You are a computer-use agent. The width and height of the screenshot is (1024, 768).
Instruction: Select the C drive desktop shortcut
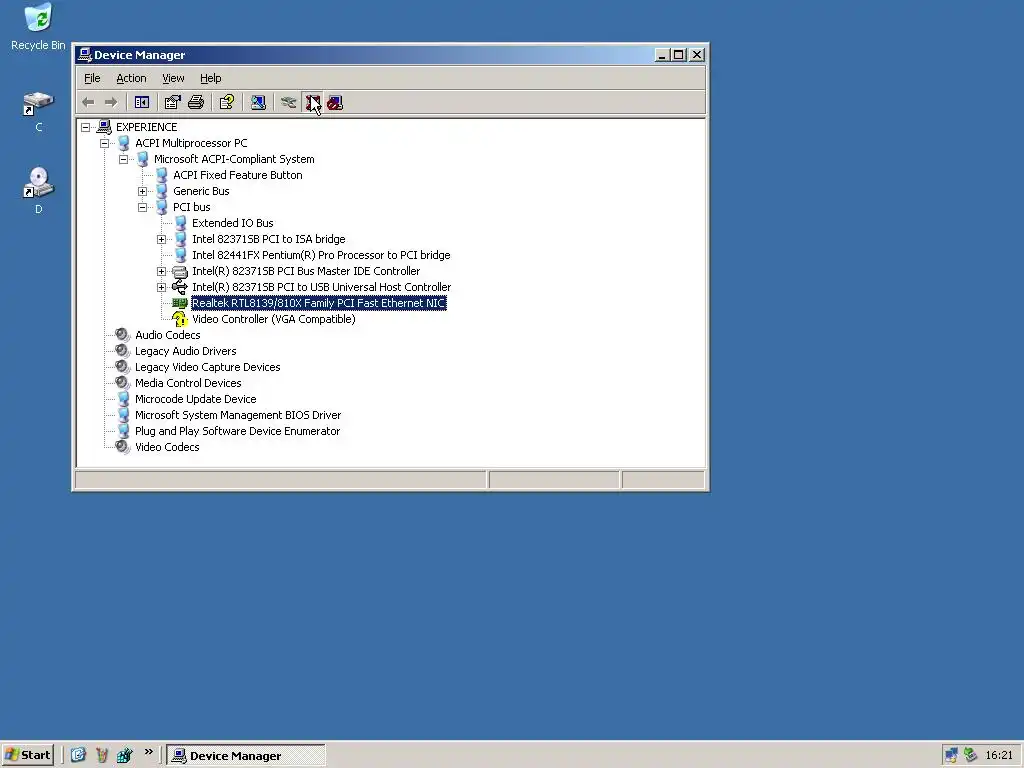pos(39,112)
